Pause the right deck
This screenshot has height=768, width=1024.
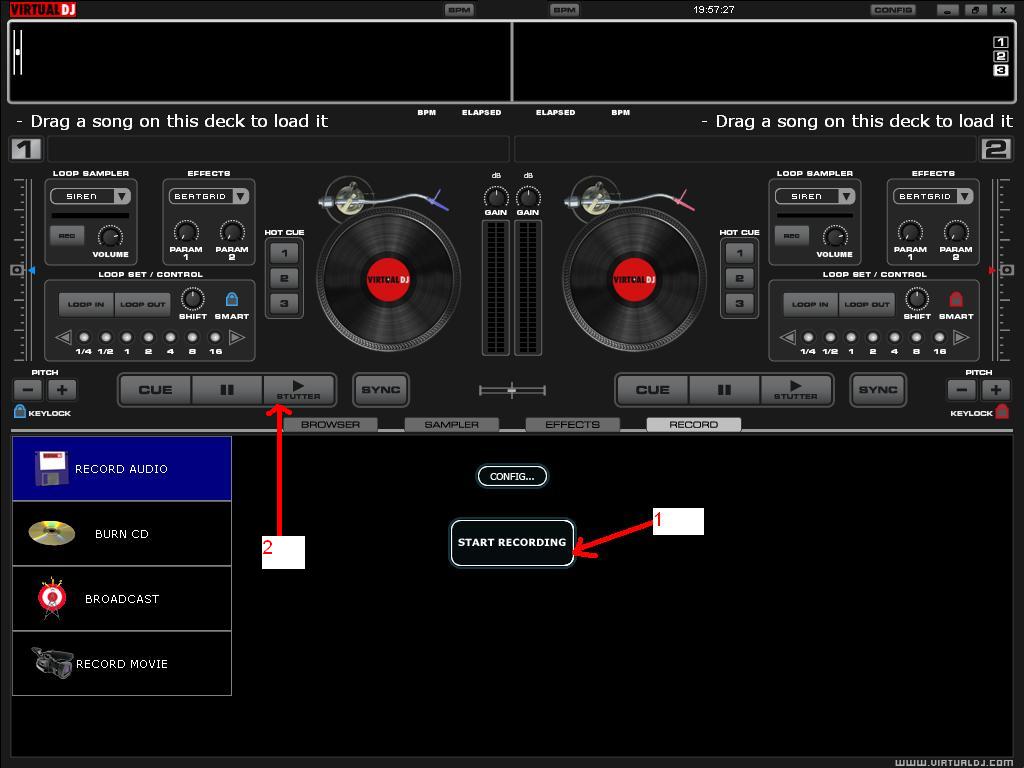[724, 390]
